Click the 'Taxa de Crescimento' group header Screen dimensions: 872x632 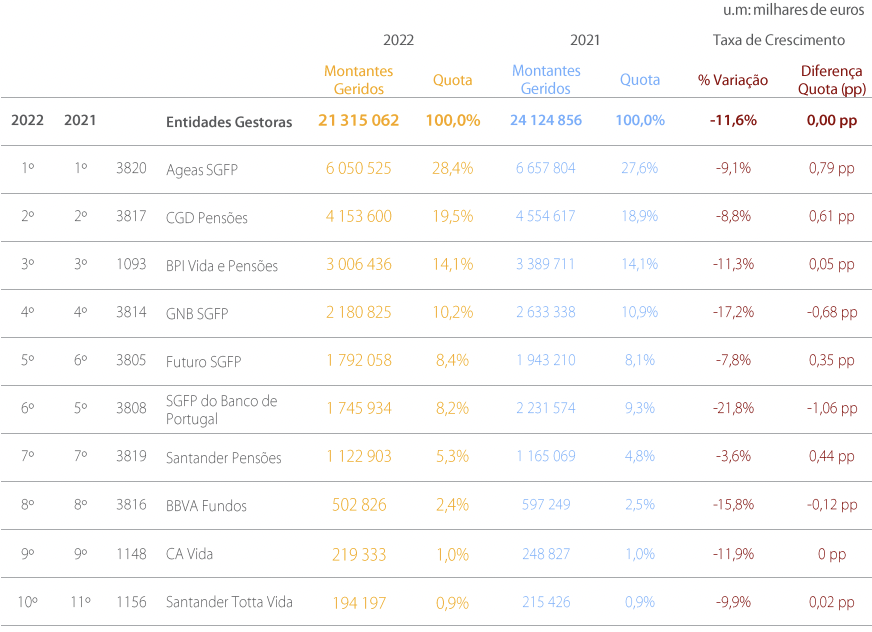(779, 40)
